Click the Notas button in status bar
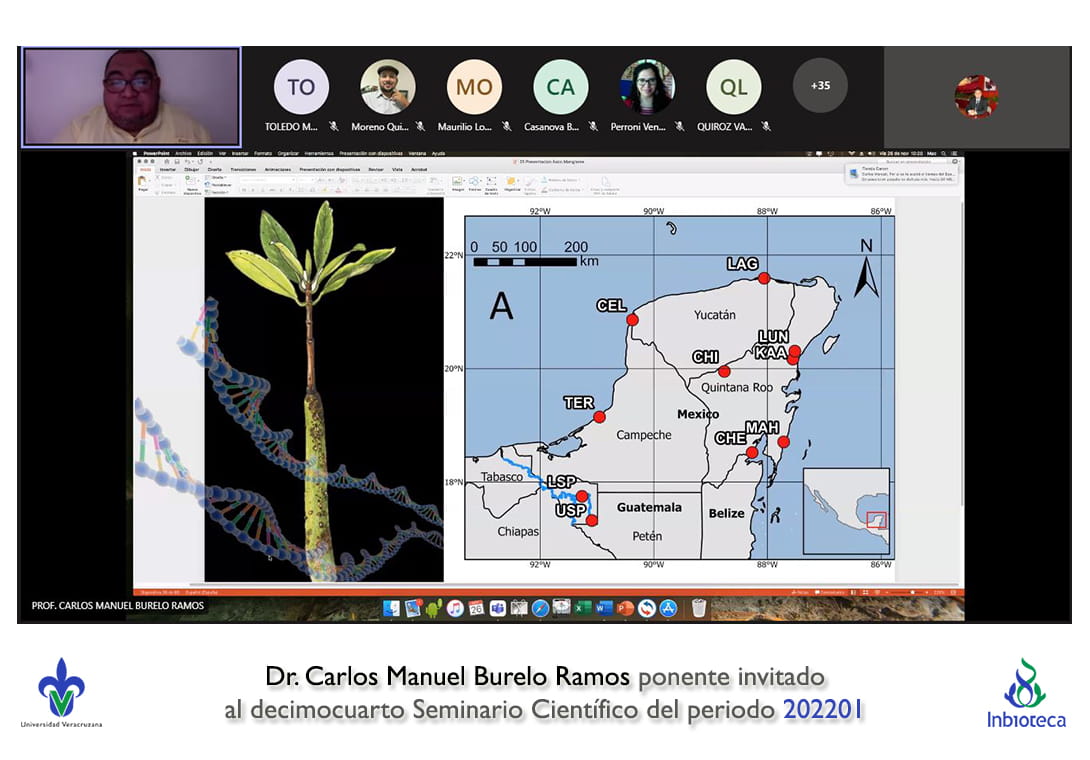 tap(799, 592)
